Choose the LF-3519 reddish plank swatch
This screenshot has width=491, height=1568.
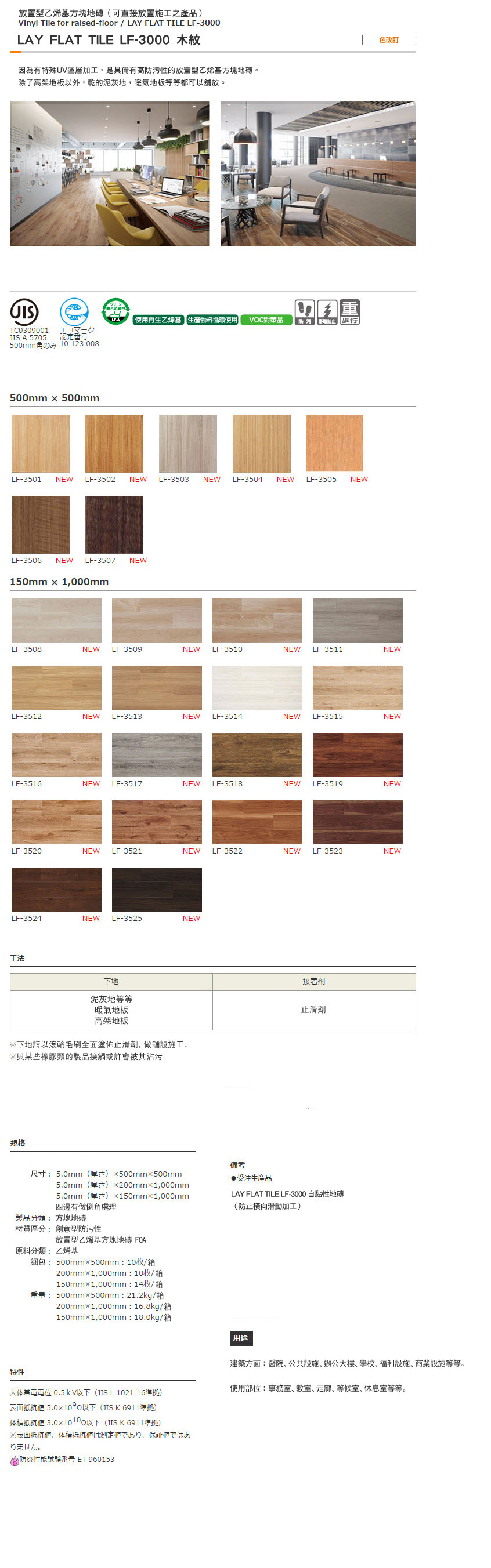click(358, 755)
